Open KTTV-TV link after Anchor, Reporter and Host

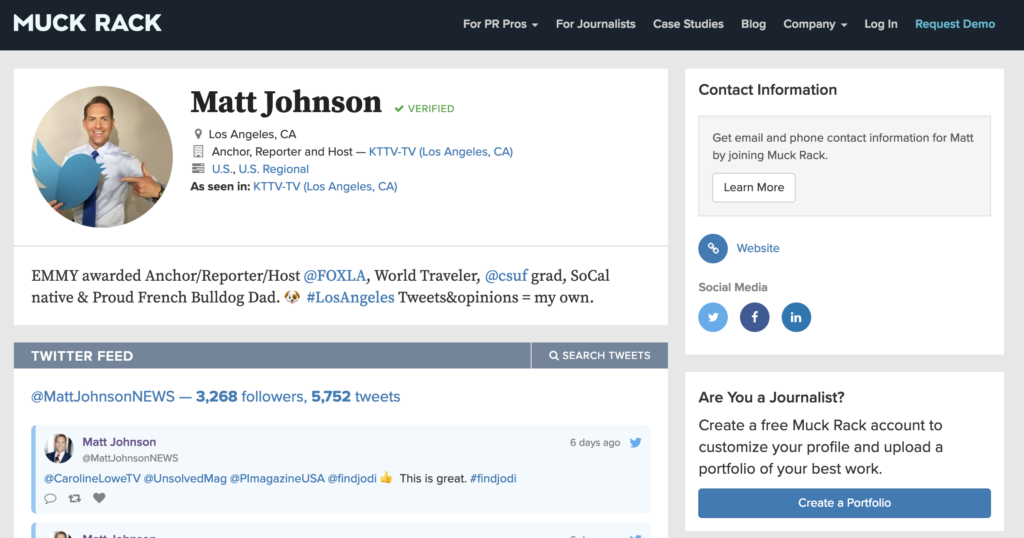pyautogui.click(x=441, y=151)
